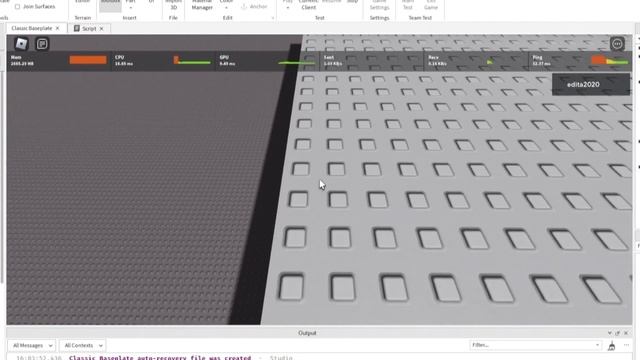This screenshot has width=640, height=360.
Task: Switch to the Classic Baseplate tab
Action: (32, 28)
